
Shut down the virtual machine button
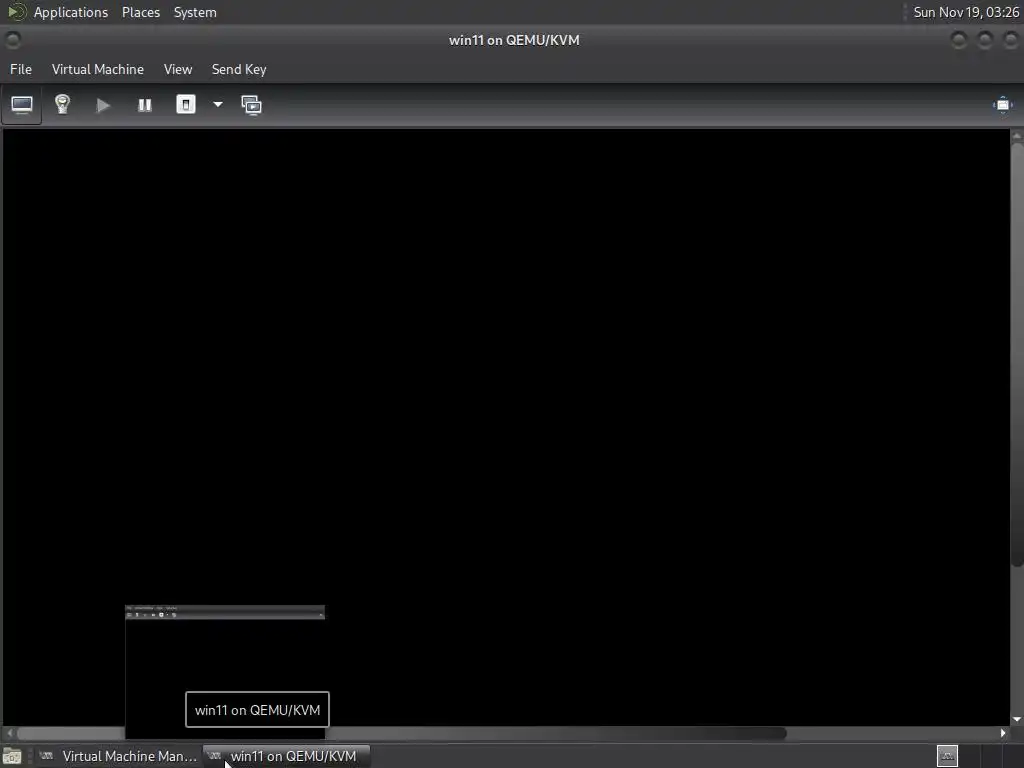click(x=185, y=104)
